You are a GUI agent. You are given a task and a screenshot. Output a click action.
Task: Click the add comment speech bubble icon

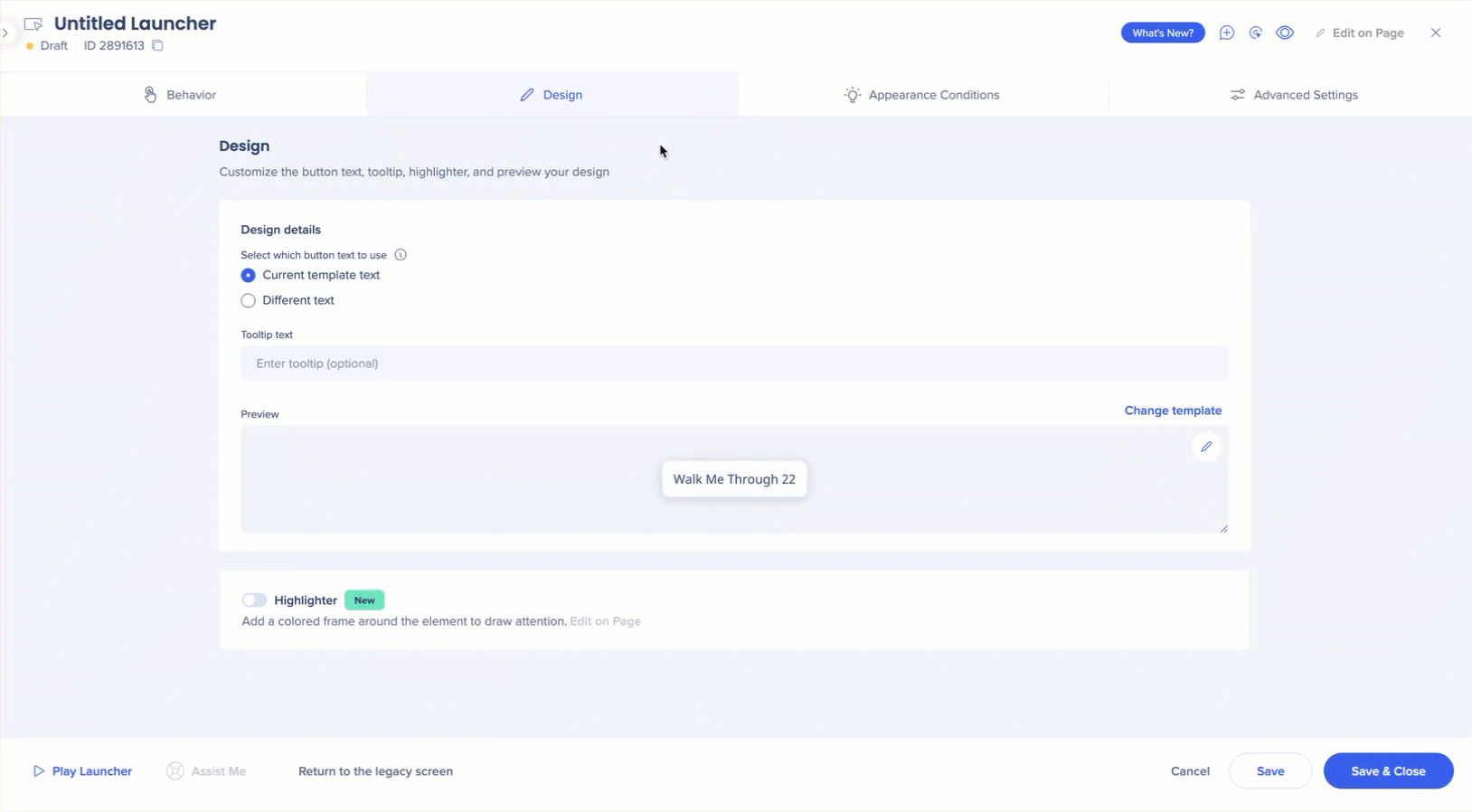(1226, 33)
